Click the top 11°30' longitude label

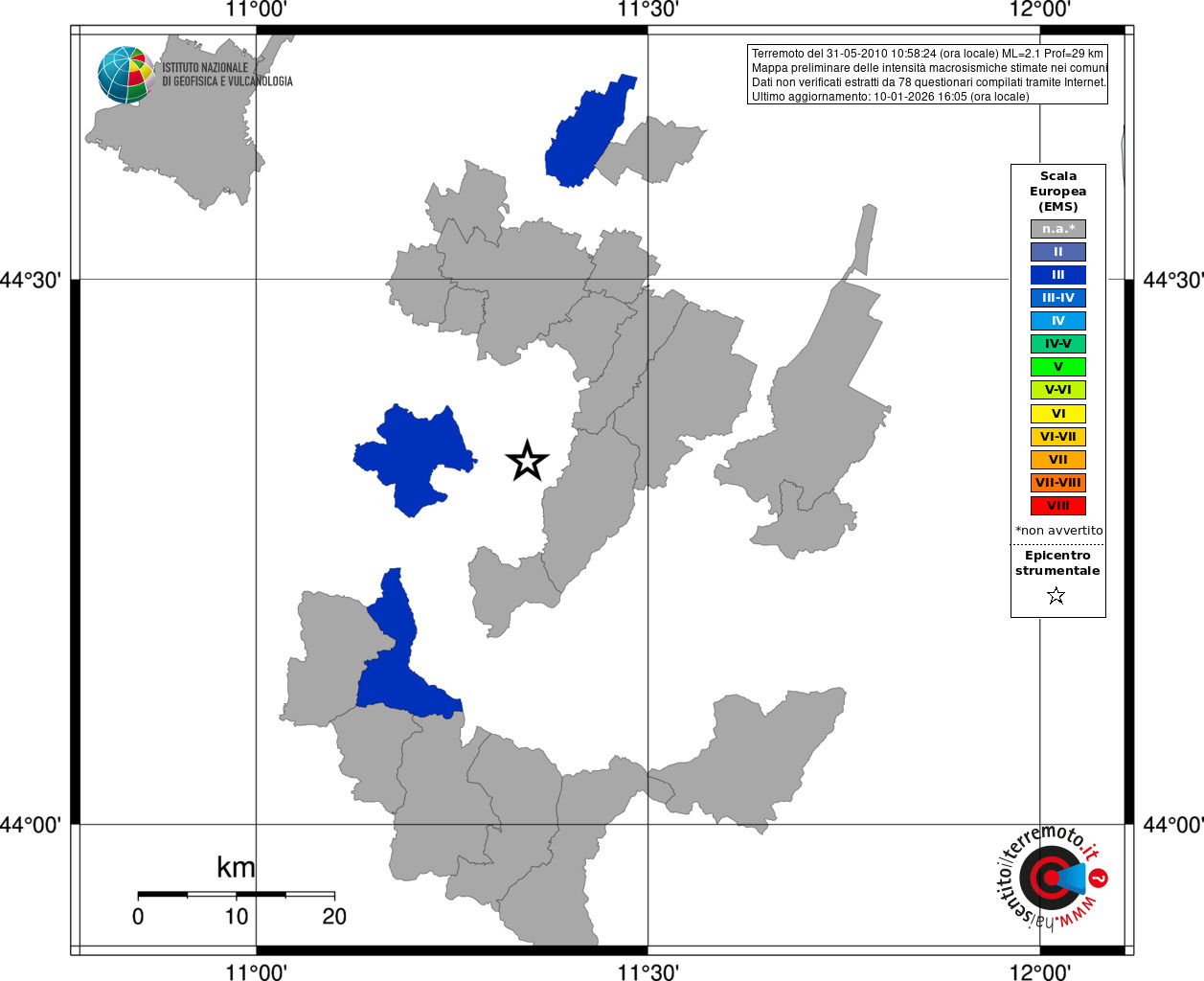point(648,10)
